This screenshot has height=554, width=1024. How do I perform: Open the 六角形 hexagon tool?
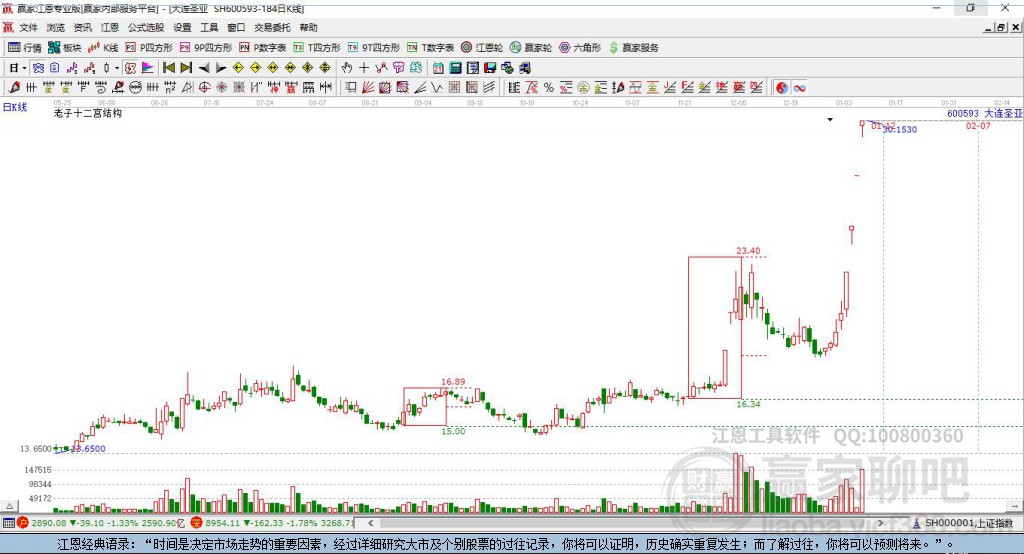(580, 48)
